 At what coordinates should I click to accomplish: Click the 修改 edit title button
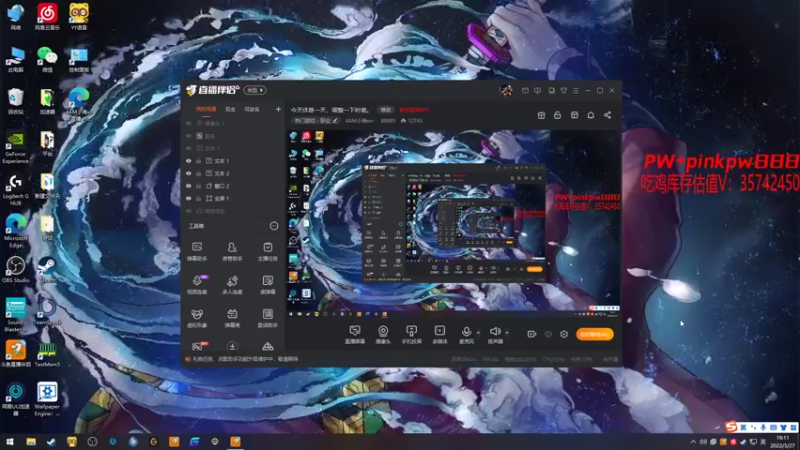coord(386,110)
